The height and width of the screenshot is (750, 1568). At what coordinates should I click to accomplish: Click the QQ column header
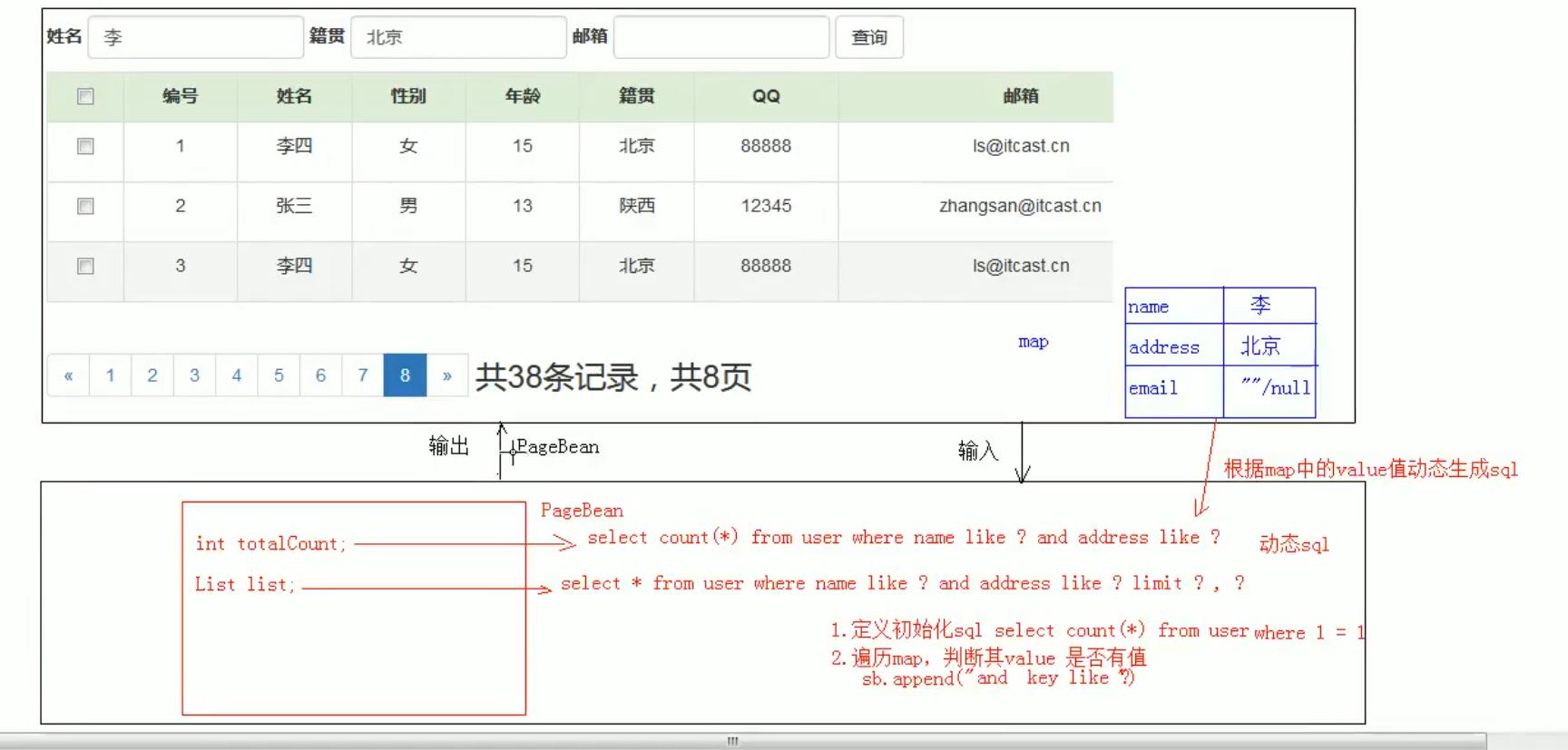(766, 96)
